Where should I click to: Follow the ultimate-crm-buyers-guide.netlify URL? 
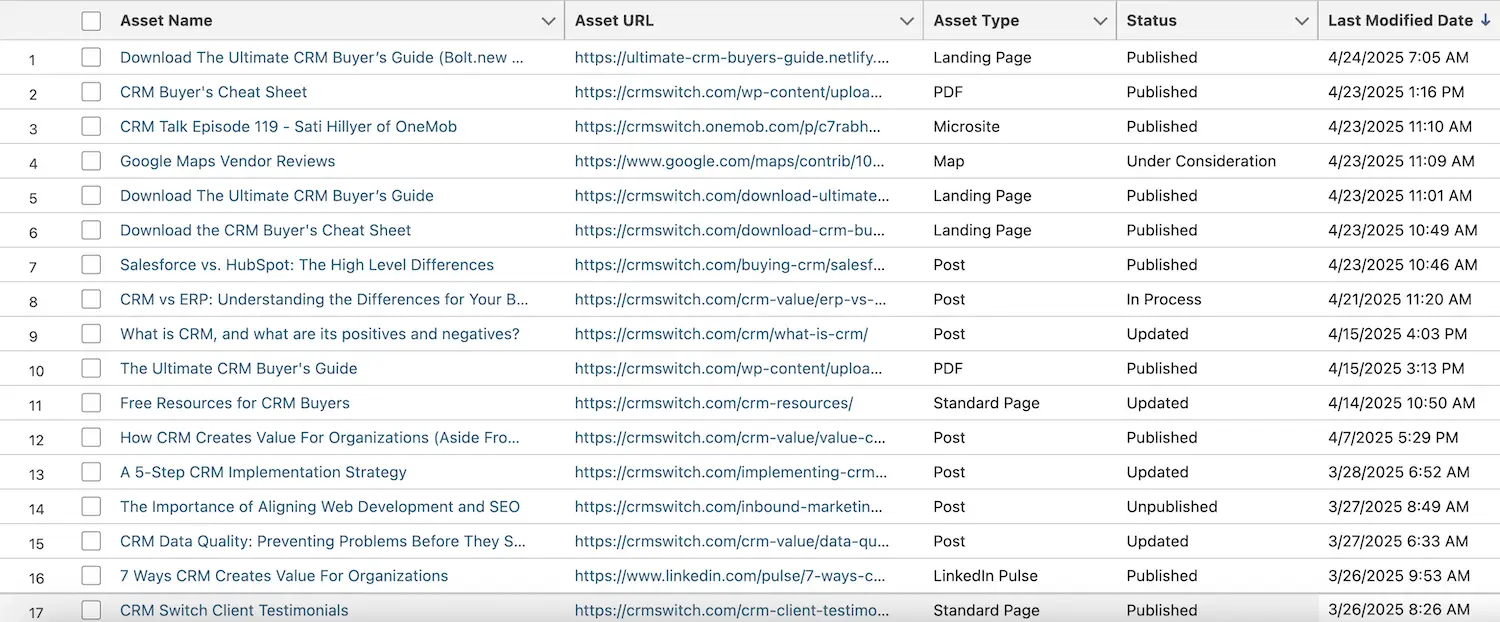tap(732, 58)
